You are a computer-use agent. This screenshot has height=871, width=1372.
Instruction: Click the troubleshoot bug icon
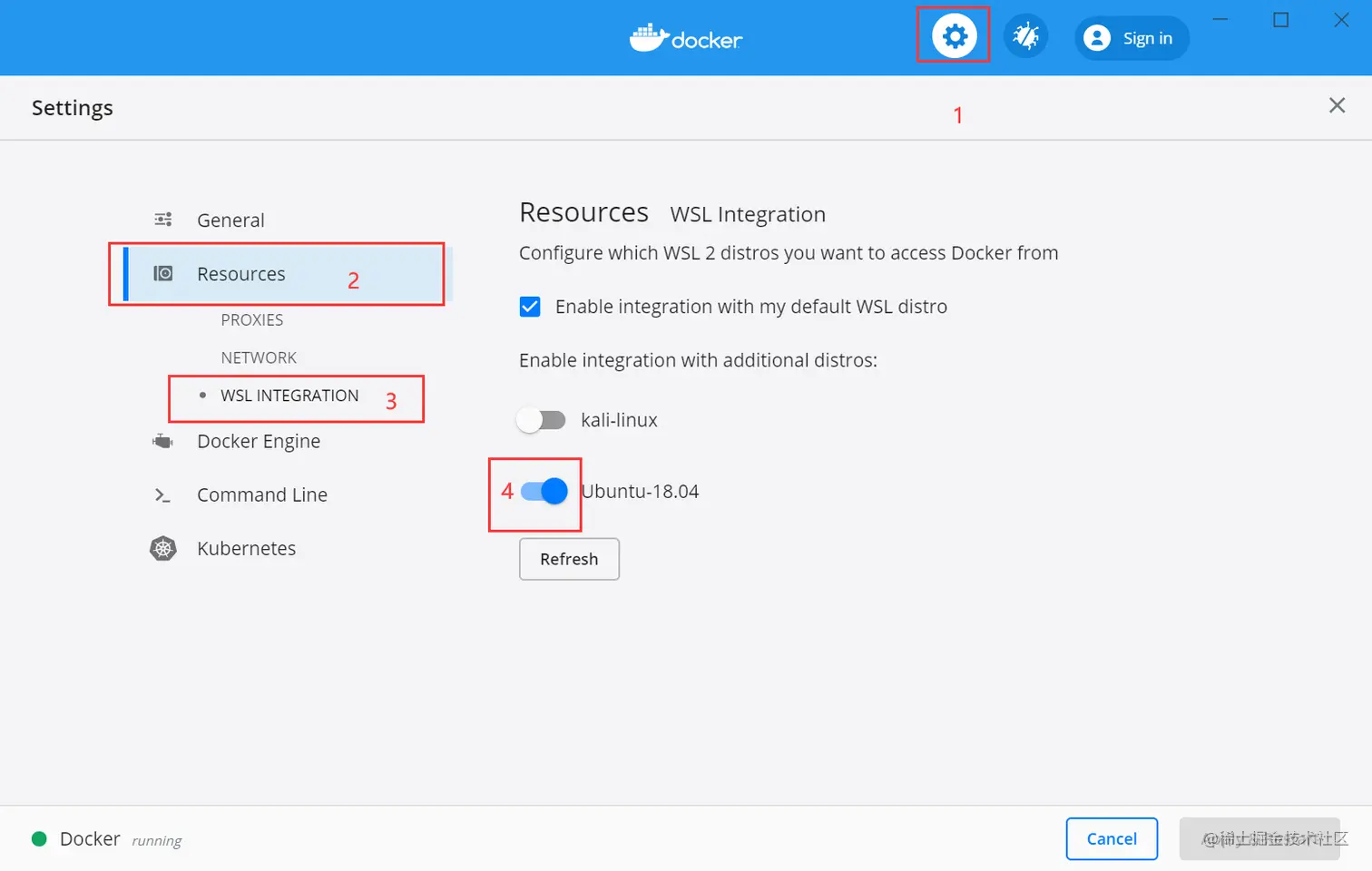[1026, 36]
